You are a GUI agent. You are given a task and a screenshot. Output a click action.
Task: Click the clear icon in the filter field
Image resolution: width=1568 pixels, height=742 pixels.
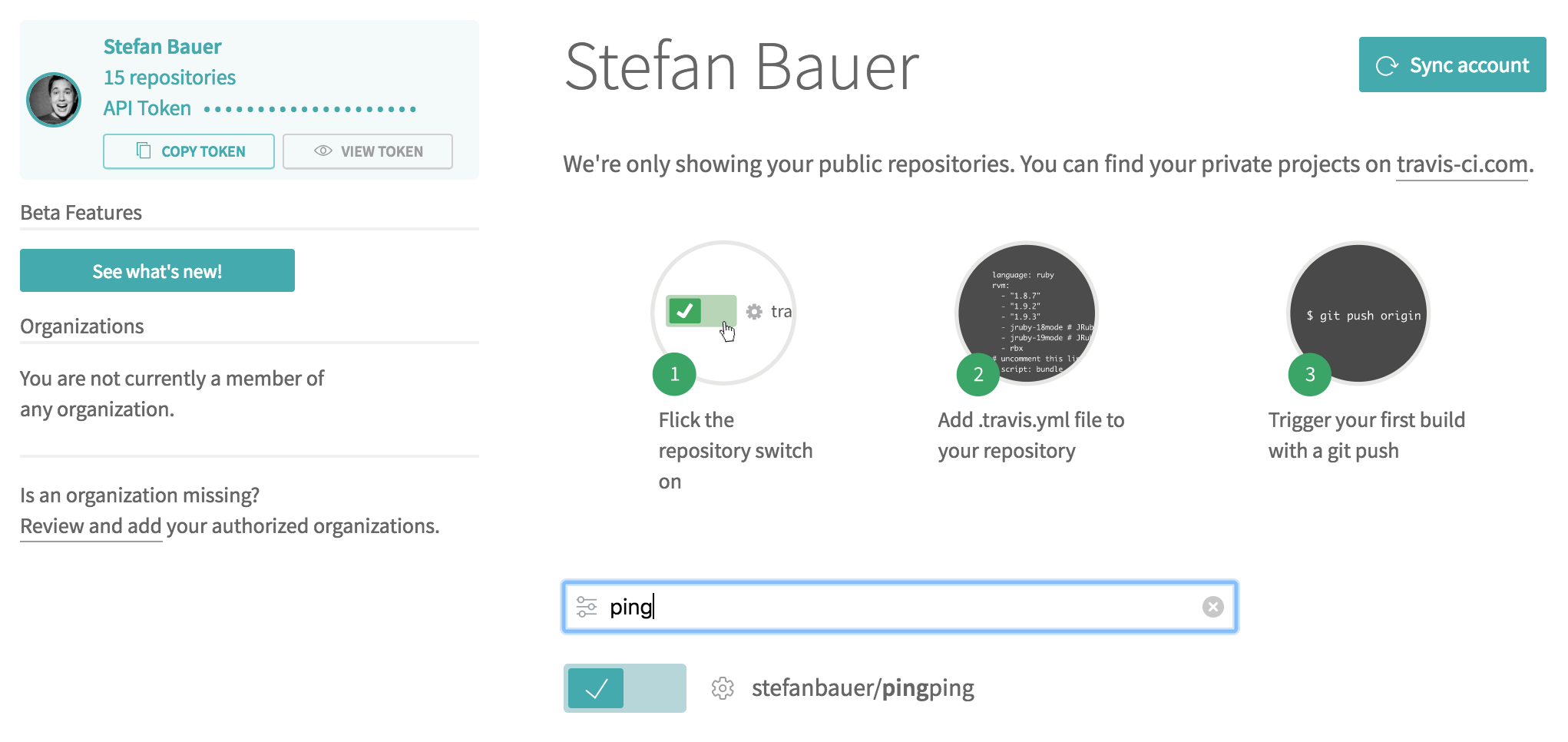(x=1213, y=607)
